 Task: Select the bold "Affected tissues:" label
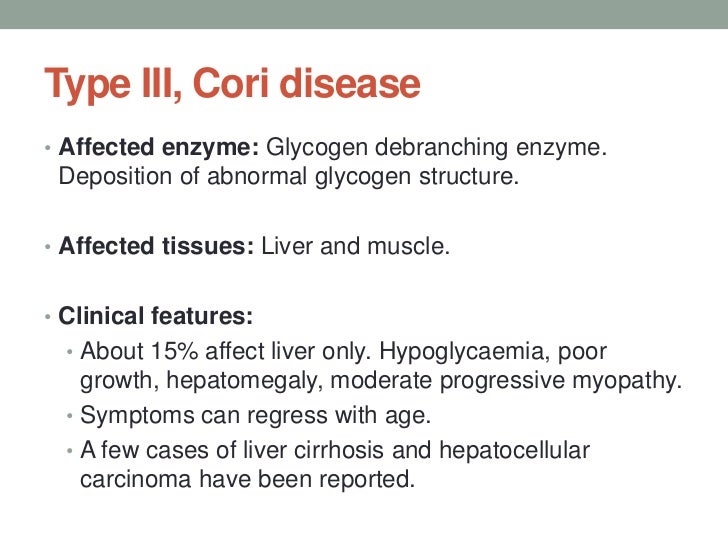point(156,246)
